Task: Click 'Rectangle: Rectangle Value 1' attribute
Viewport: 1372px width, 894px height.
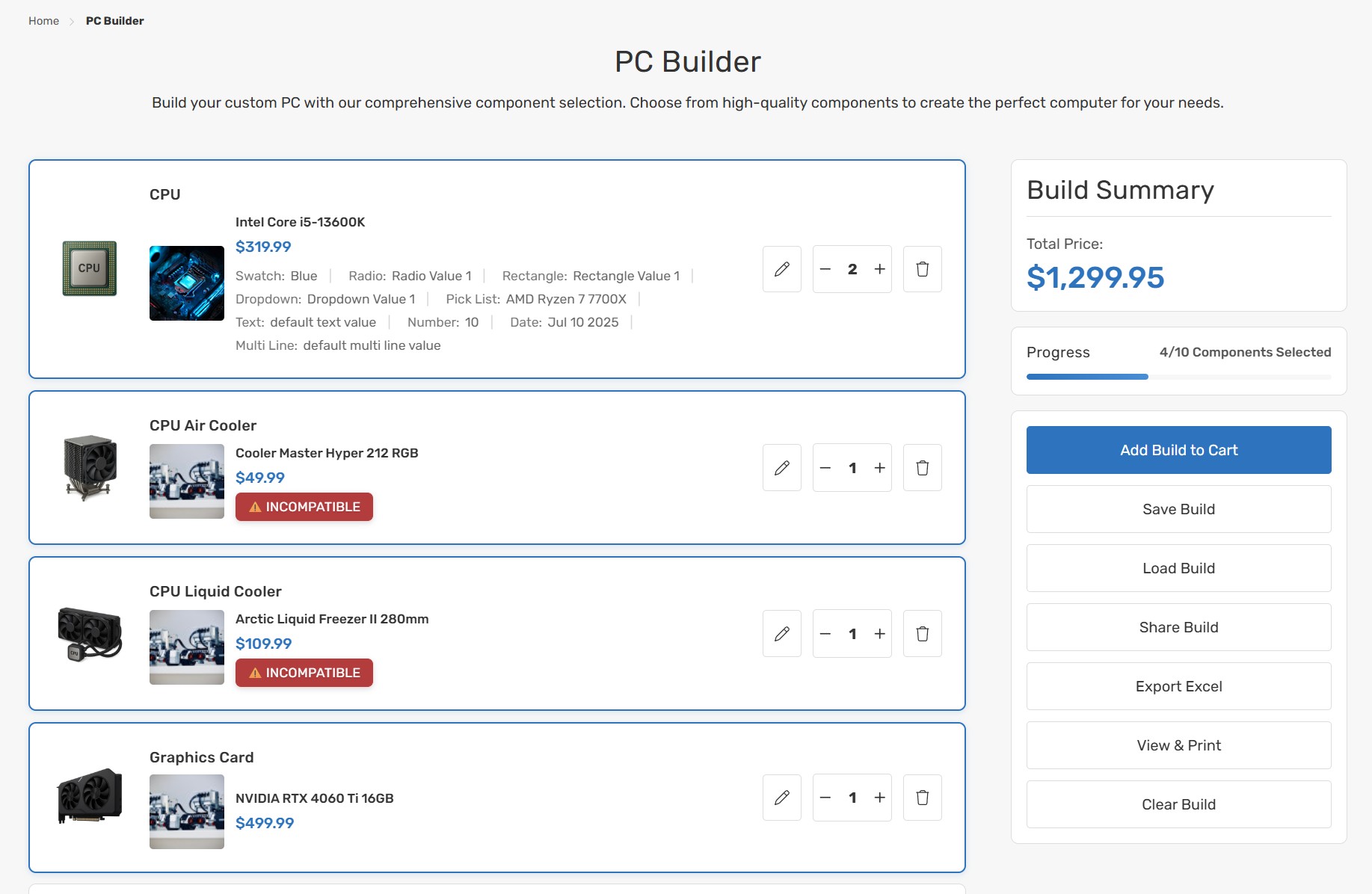Action: pyautogui.click(x=591, y=276)
